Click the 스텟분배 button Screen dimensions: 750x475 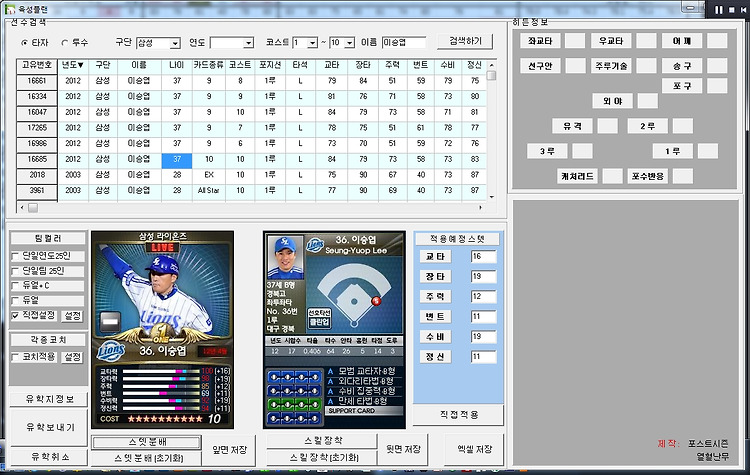(146, 442)
